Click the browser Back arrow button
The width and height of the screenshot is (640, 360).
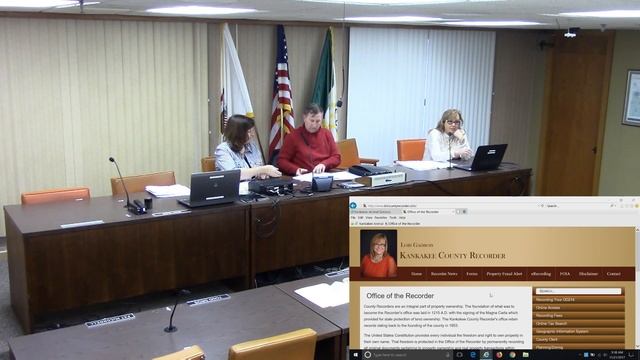[353, 206]
